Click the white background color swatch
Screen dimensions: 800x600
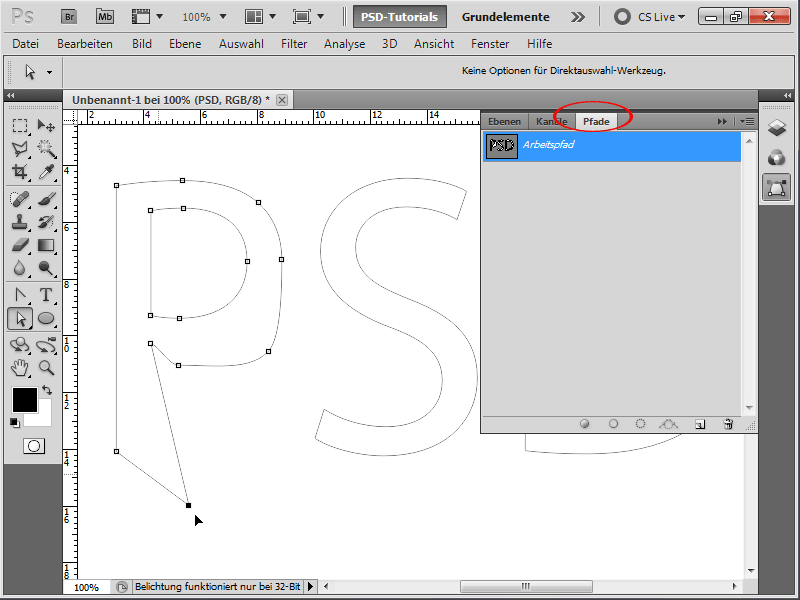(44, 418)
